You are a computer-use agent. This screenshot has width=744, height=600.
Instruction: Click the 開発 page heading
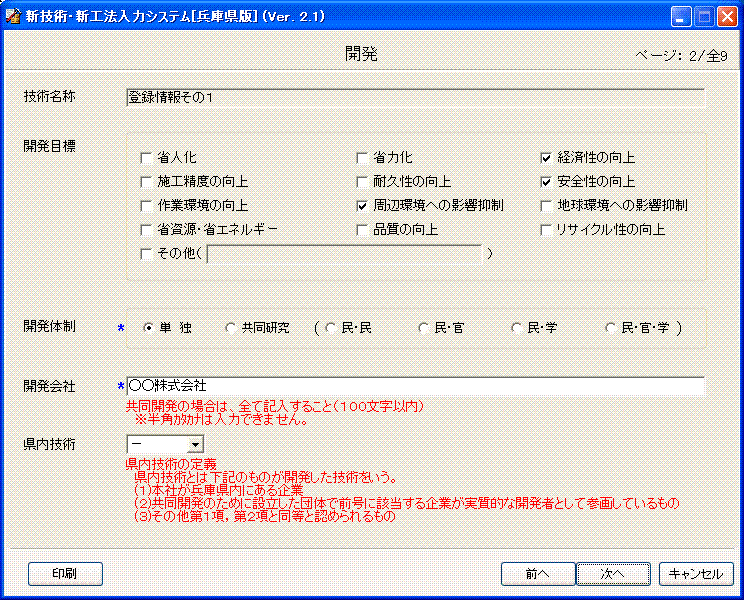(x=361, y=54)
